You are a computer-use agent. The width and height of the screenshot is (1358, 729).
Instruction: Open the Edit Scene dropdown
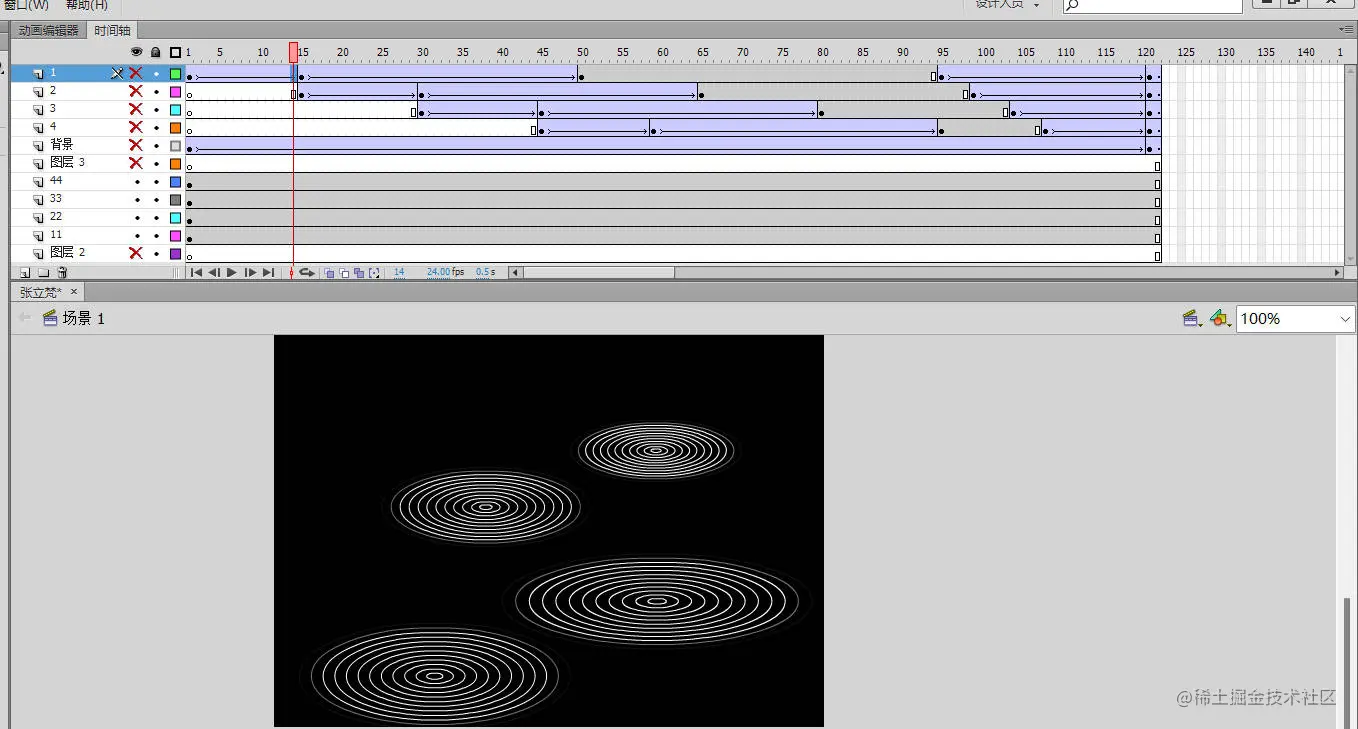click(1191, 318)
